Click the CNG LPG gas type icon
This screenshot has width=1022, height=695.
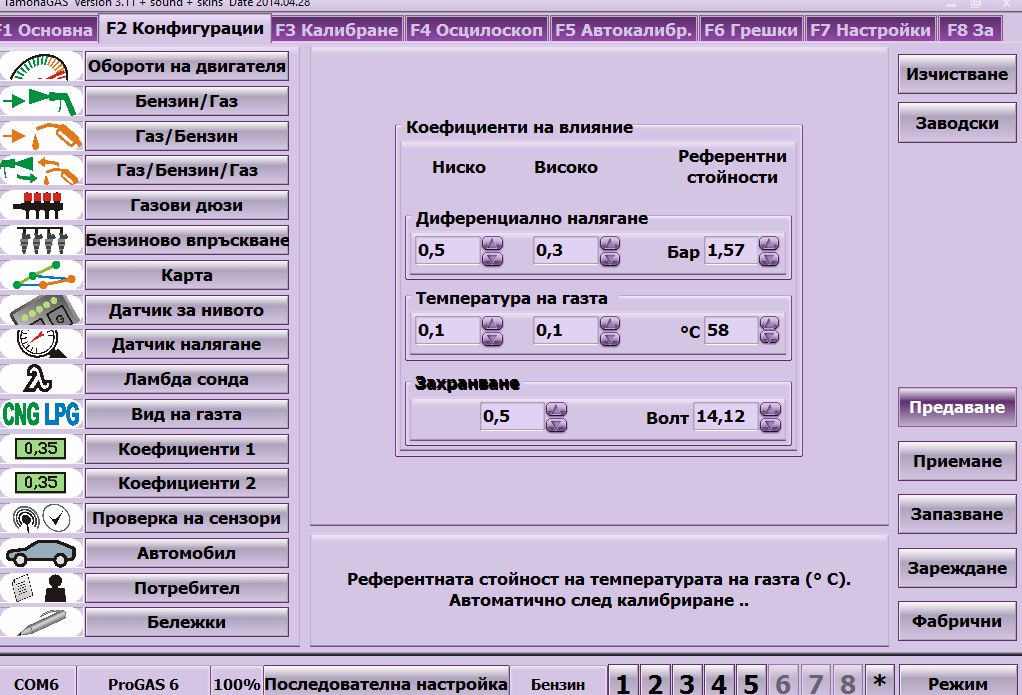(40, 414)
